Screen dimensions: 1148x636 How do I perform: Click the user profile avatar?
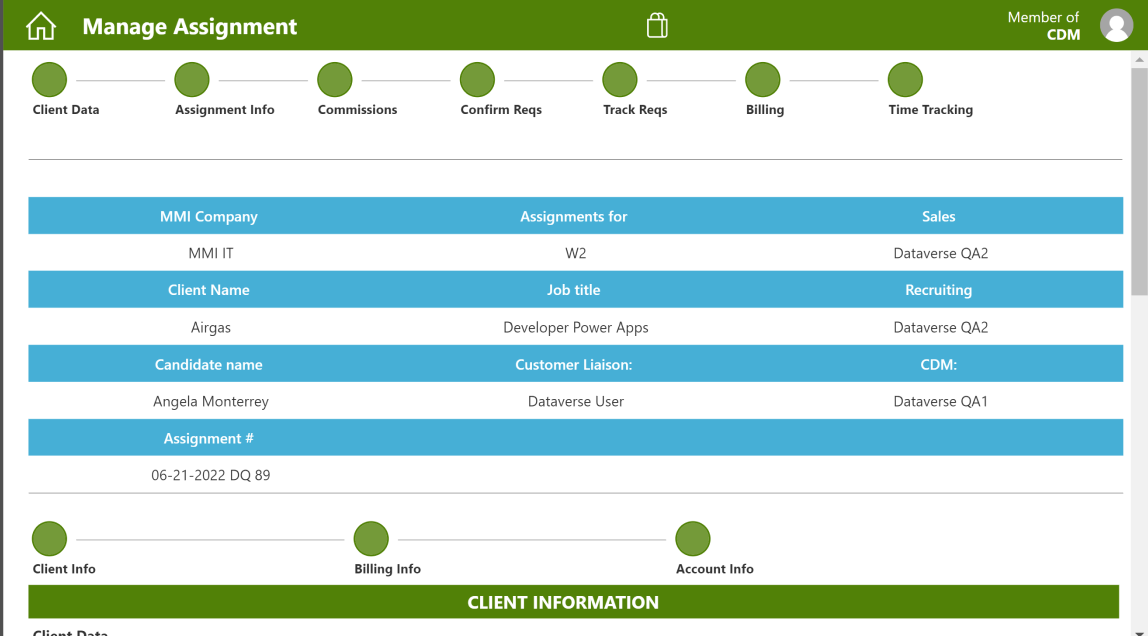pos(1116,26)
